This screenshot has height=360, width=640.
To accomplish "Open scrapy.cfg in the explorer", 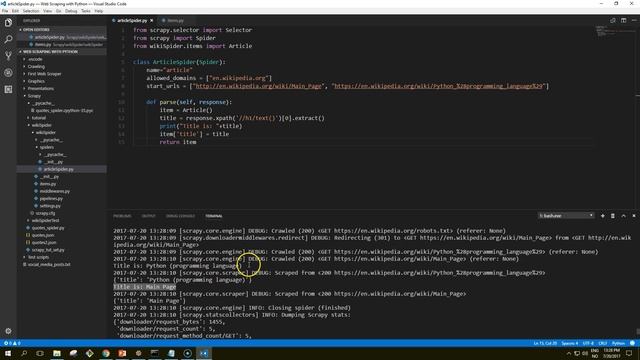I will point(45,213).
